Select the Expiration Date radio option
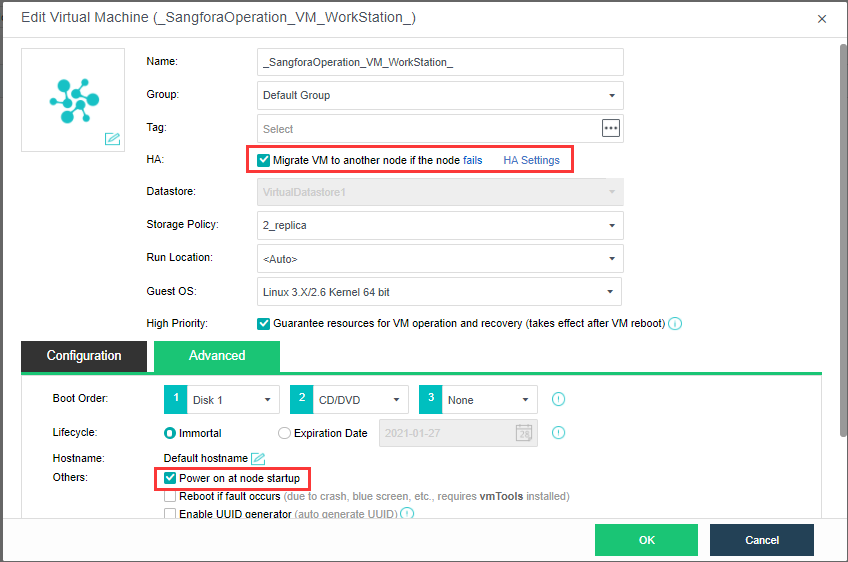 click(285, 433)
